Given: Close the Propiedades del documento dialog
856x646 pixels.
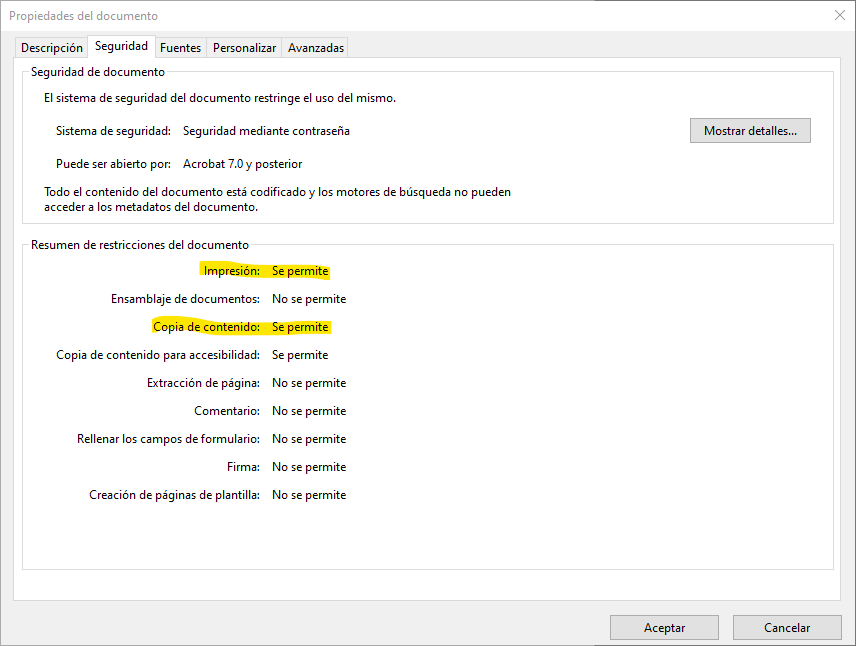Looking at the screenshot, I should click(x=838, y=15).
